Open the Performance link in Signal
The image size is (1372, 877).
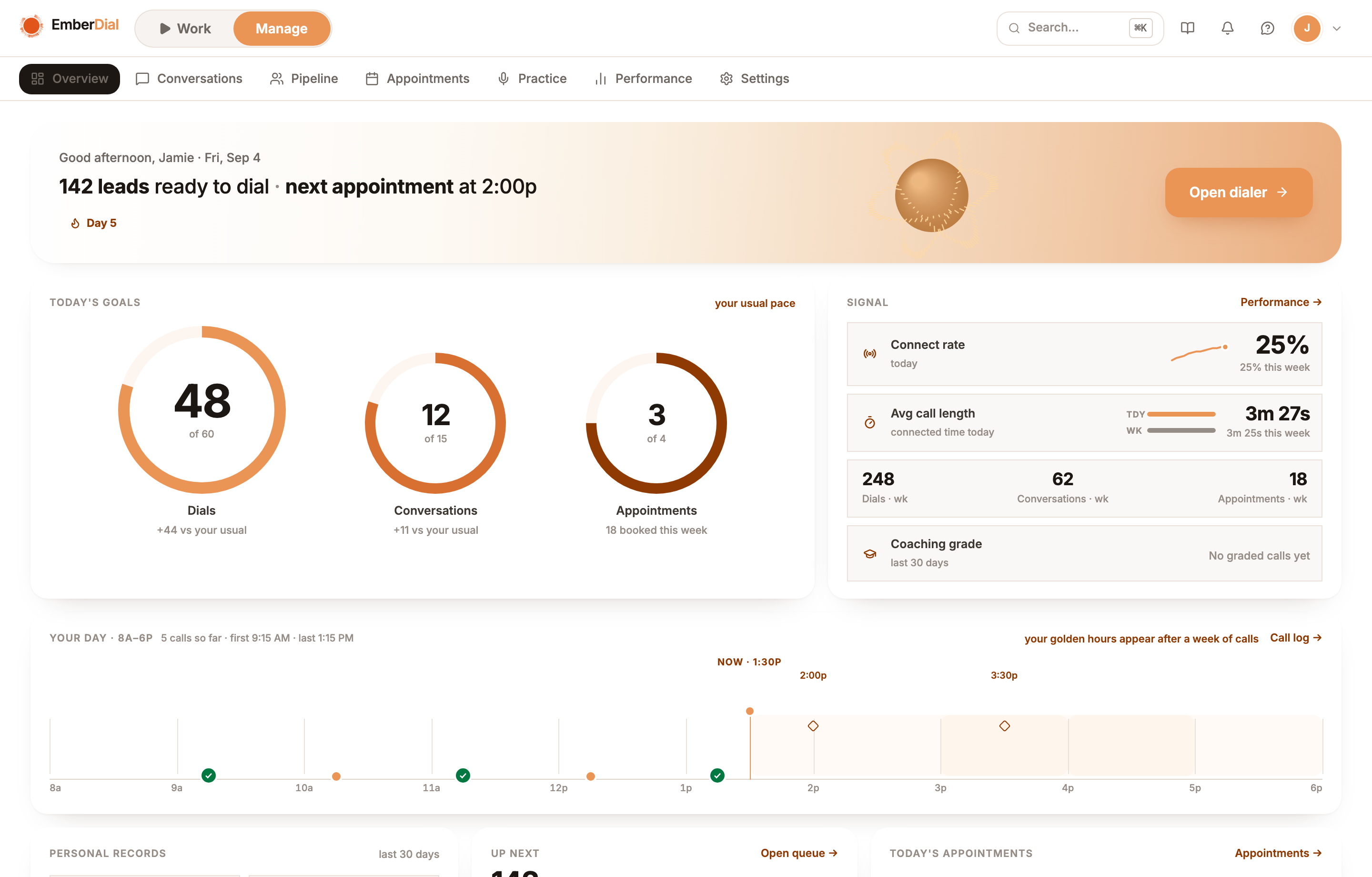tap(1281, 302)
